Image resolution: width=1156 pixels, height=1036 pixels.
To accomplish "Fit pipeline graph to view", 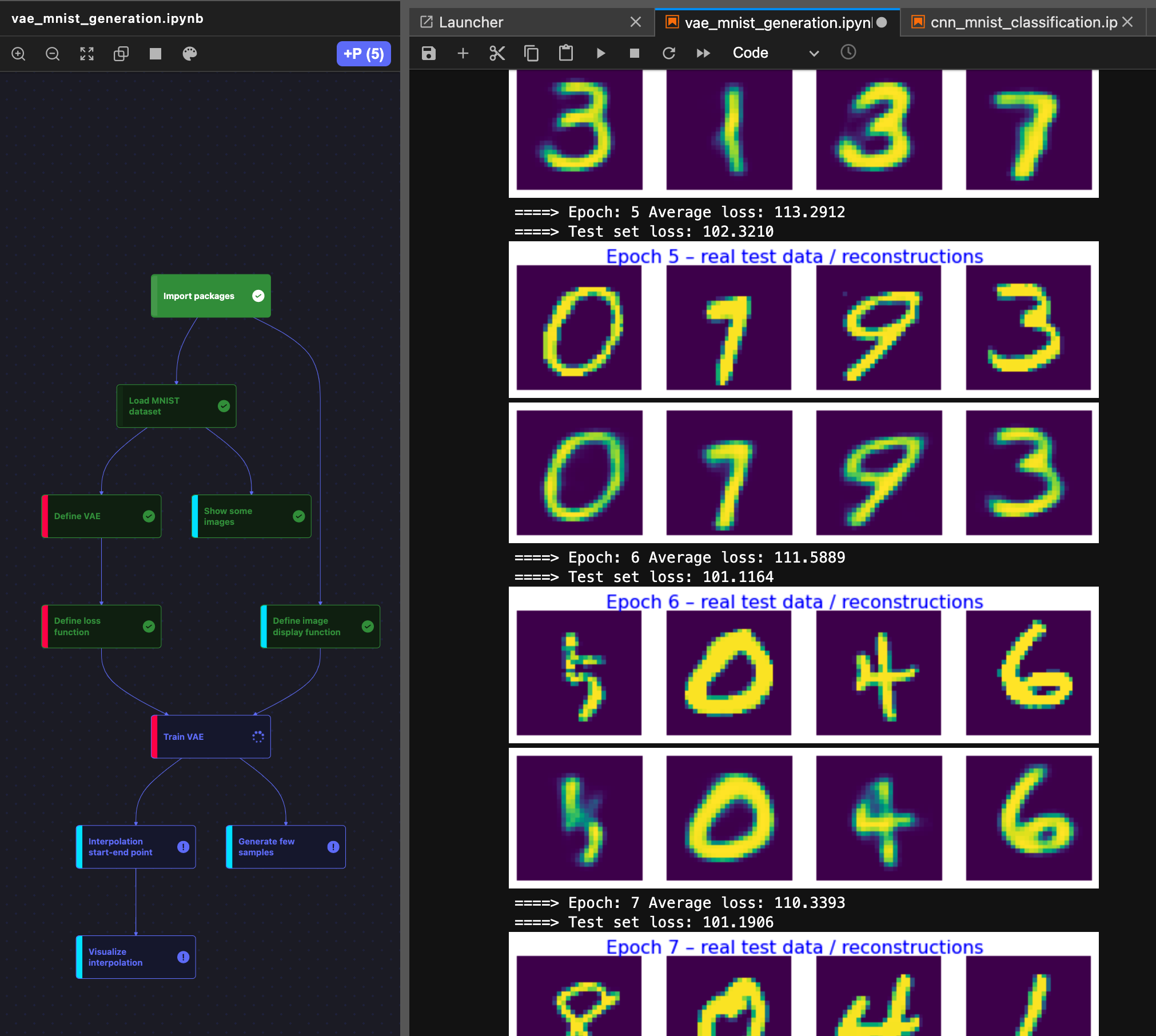I will 87,54.
